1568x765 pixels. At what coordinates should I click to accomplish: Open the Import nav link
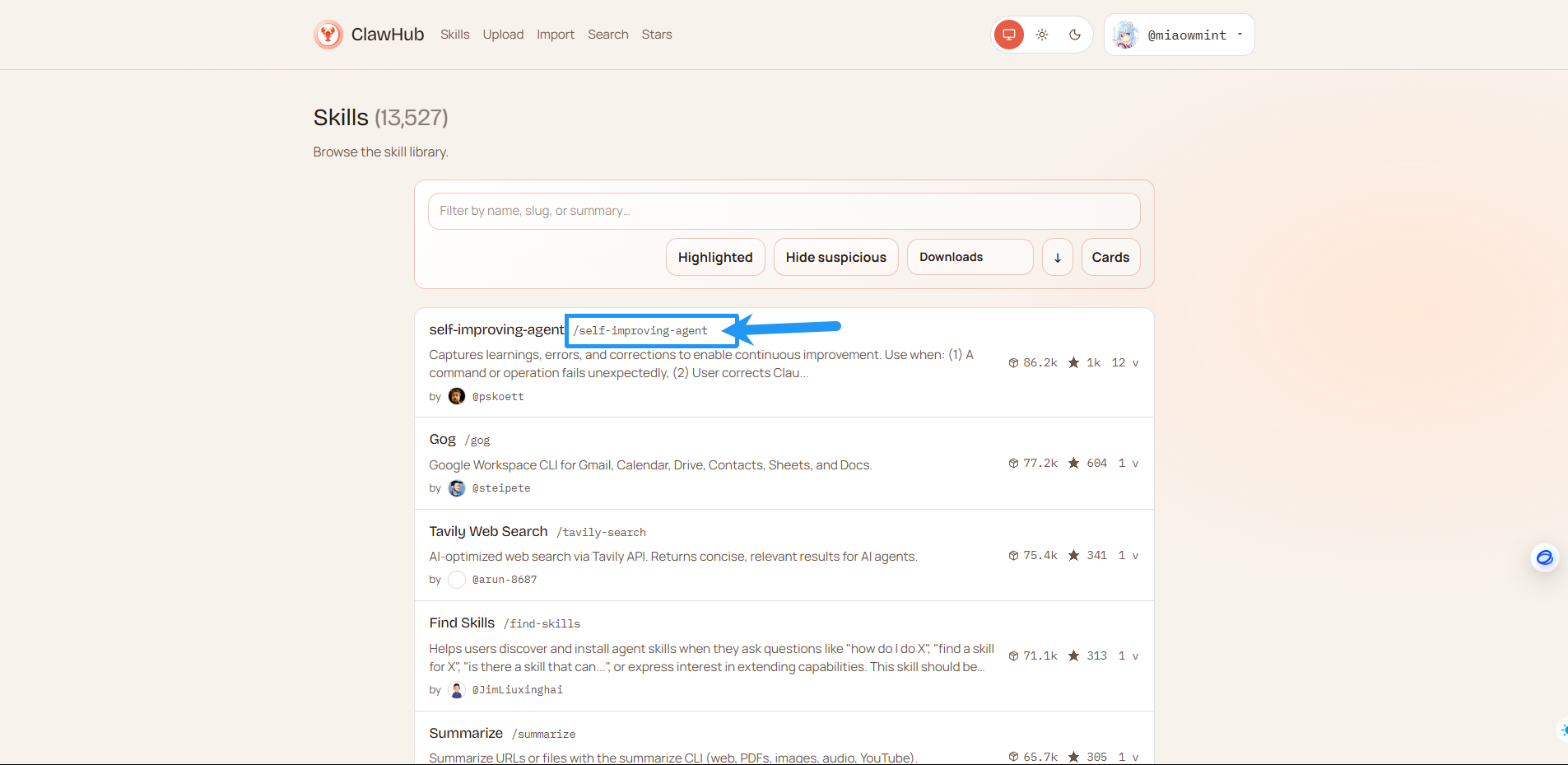click(x=556, y=35)
